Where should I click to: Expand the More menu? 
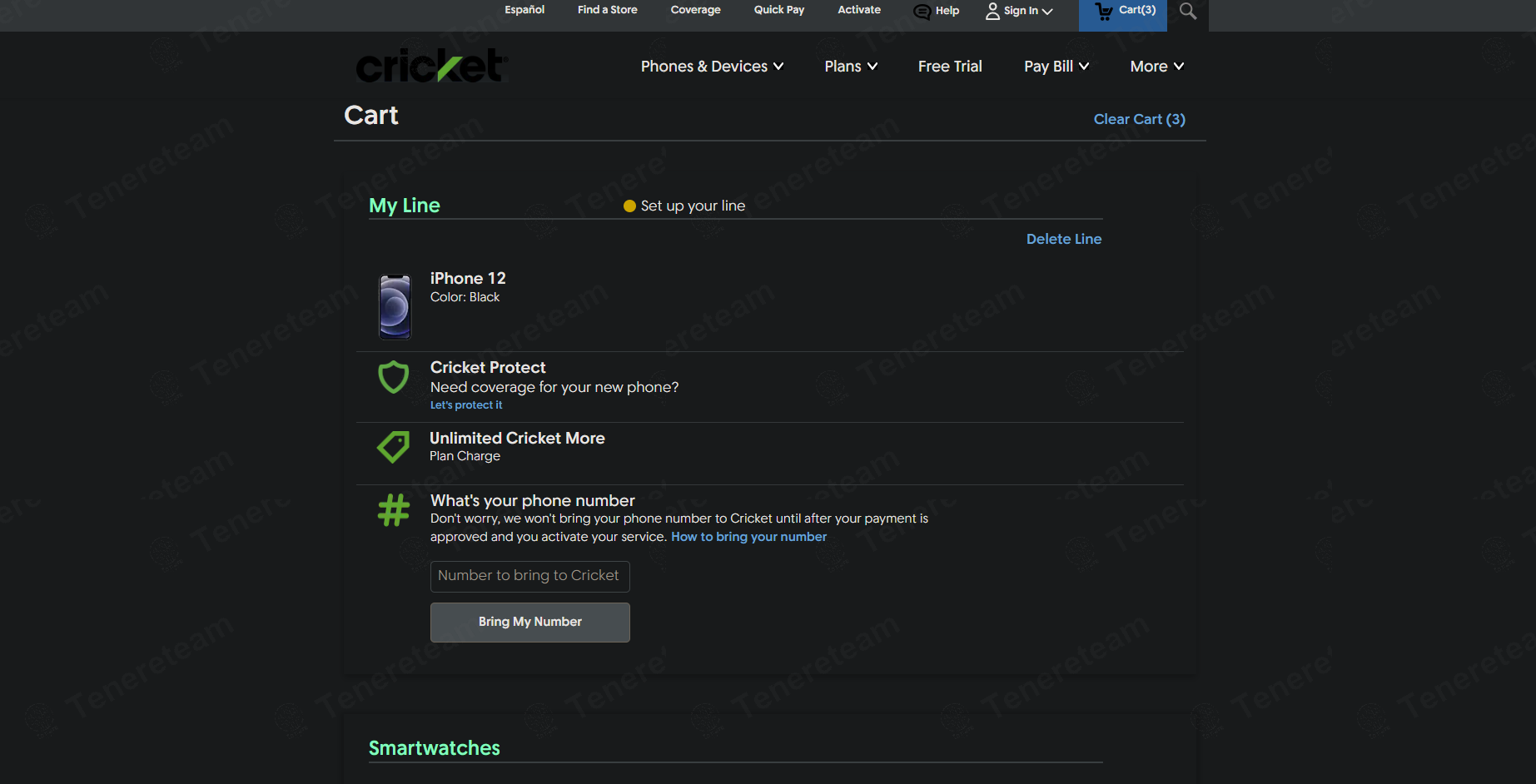coord(1156,67)
